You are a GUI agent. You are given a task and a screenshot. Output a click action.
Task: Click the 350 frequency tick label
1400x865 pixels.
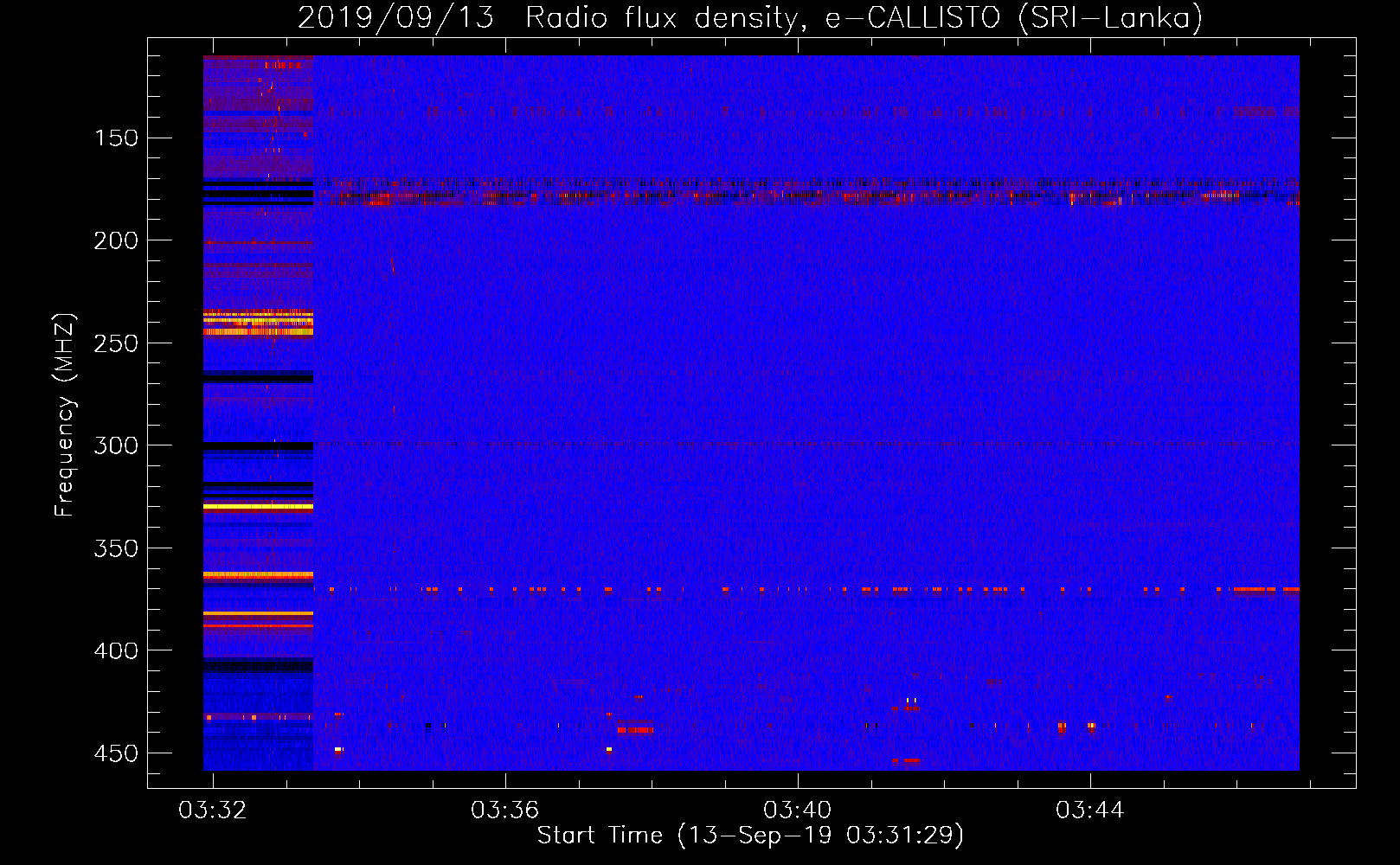pyautogui.click(x=116, y=548)
